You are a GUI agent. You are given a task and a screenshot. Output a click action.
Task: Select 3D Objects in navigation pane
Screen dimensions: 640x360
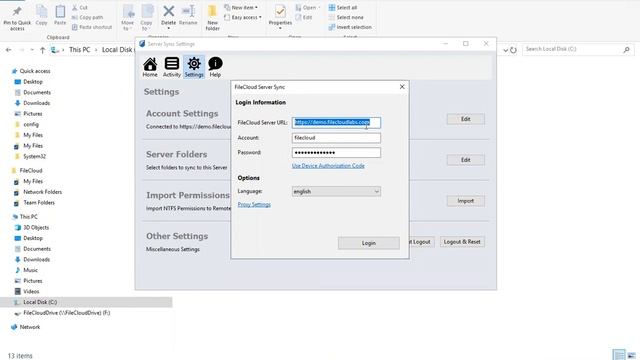[32, 227]
